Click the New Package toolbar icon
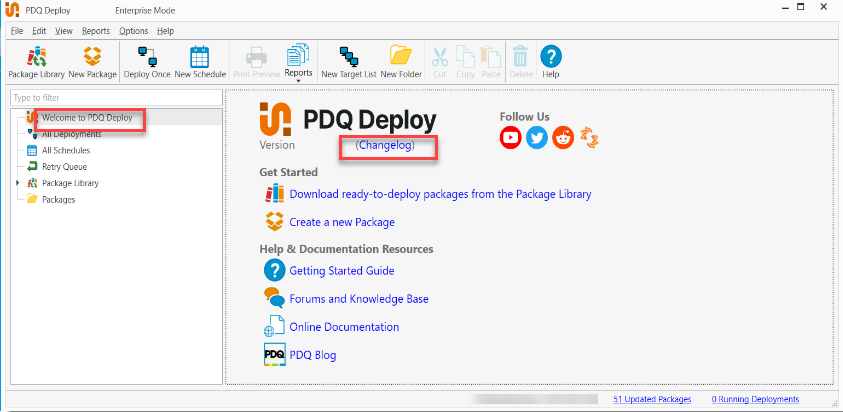The image size is (843, 412). coord(92,61)
